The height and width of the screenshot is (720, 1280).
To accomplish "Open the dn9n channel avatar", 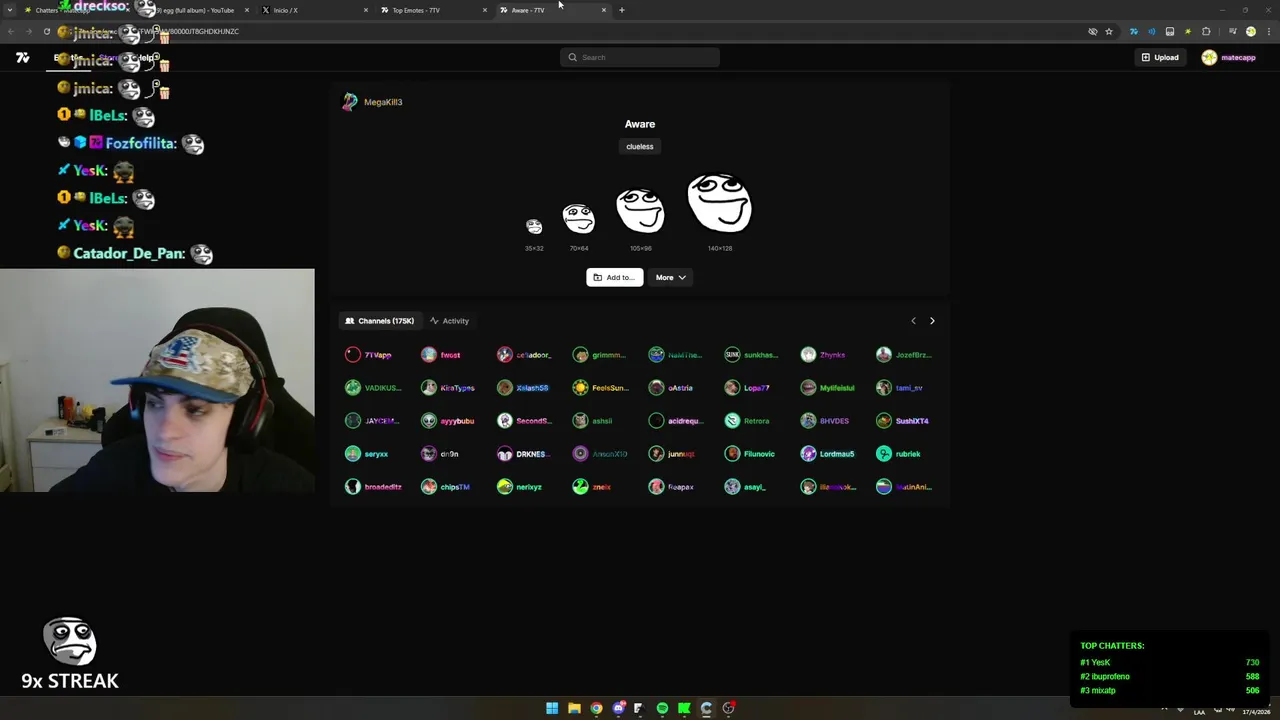I will click(x=429, y=454).
